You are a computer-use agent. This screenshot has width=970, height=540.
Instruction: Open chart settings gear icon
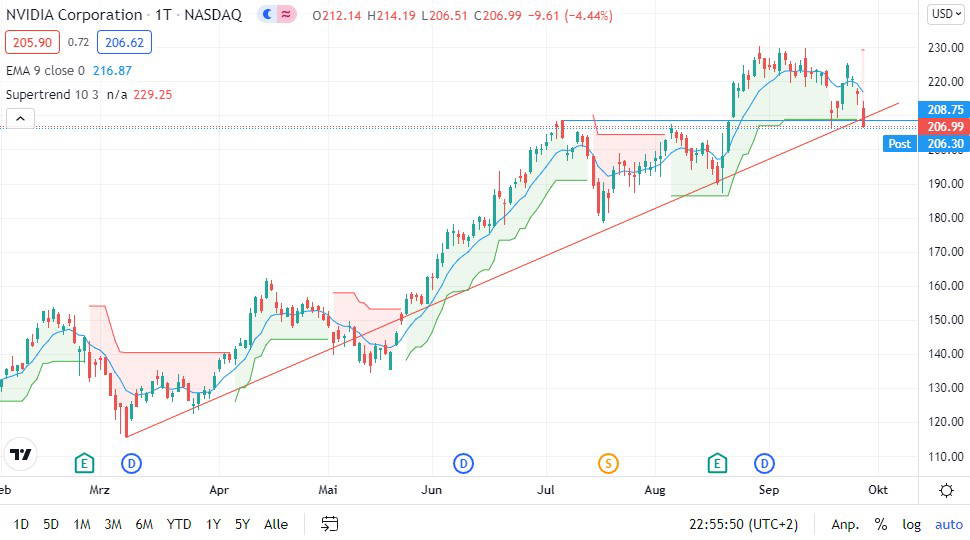[946, 491]
